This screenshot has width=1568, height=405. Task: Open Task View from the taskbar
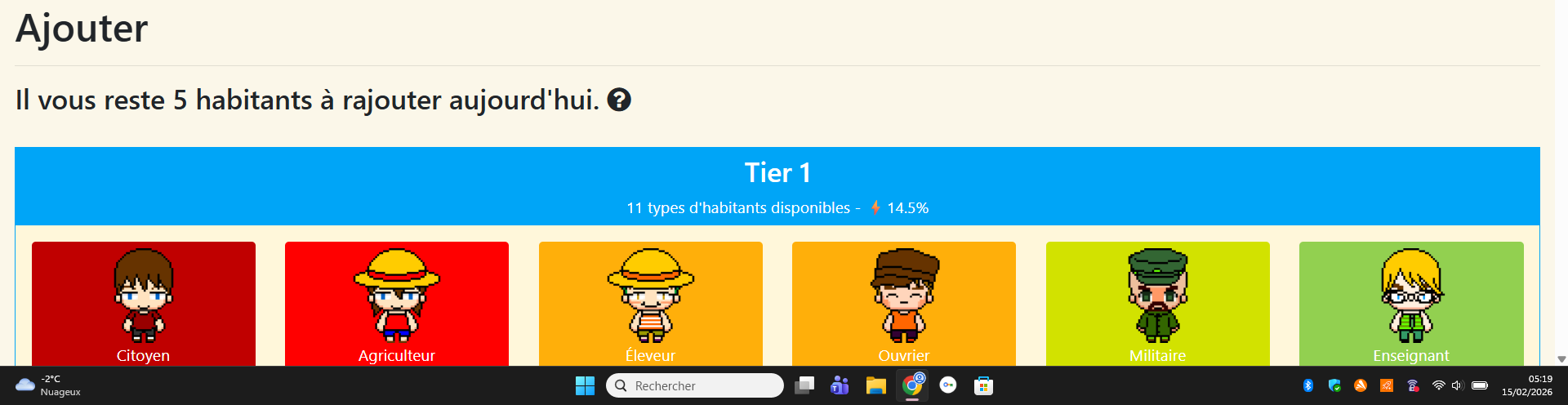804,385
